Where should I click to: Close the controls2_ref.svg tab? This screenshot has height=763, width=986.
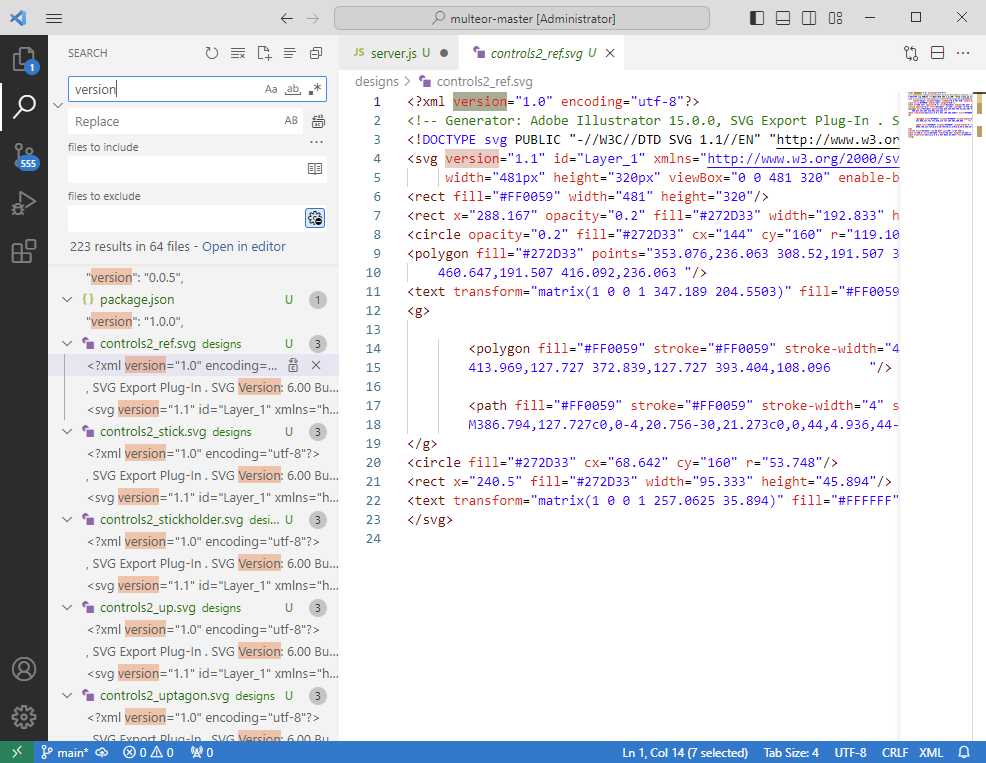(610, 53)
